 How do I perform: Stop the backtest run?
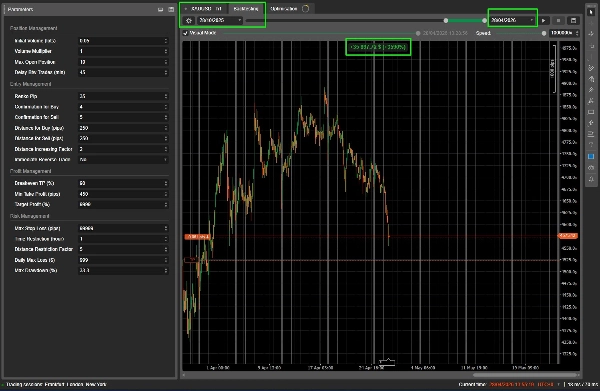click(x=558, y=21)
